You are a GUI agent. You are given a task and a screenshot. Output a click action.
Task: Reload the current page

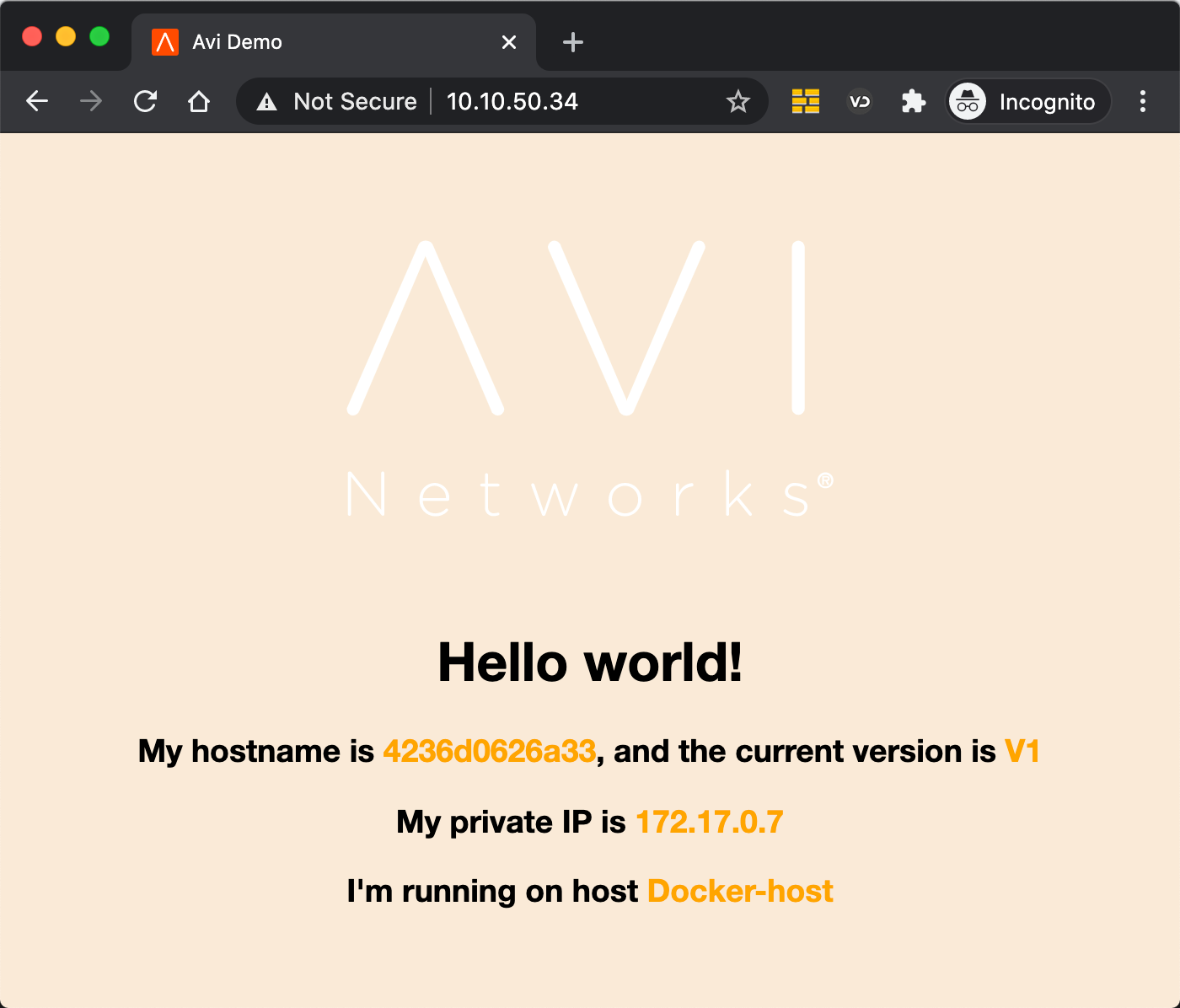(145, 102)
